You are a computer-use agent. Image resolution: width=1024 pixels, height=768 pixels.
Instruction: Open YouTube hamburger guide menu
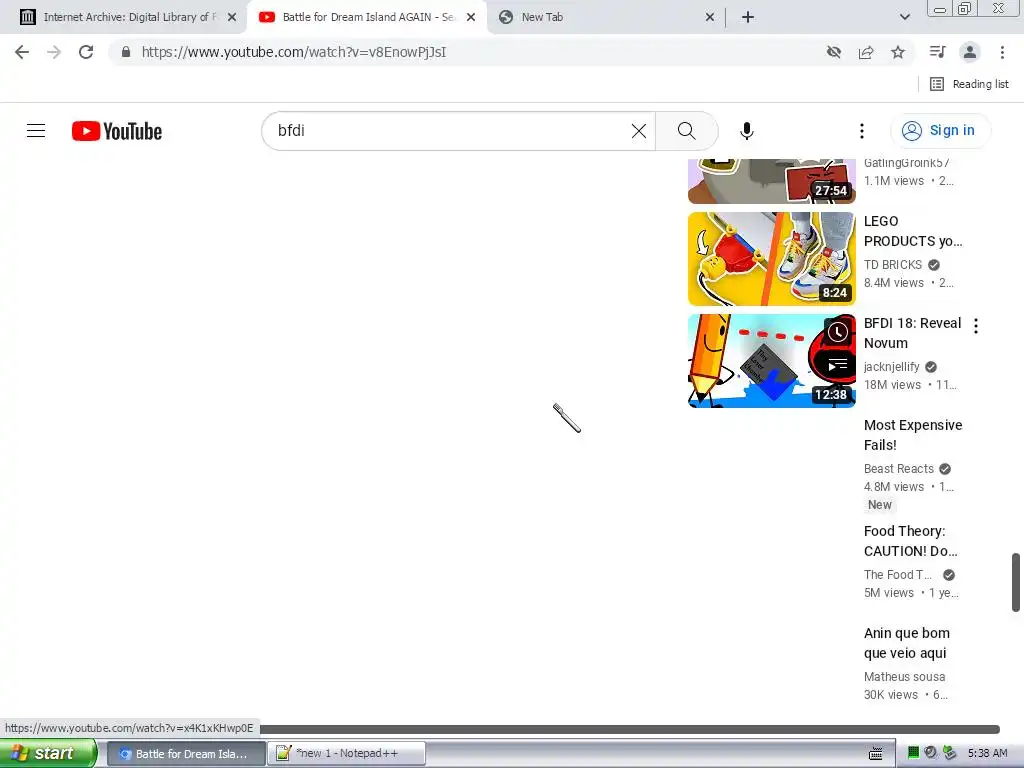(36, 131)
